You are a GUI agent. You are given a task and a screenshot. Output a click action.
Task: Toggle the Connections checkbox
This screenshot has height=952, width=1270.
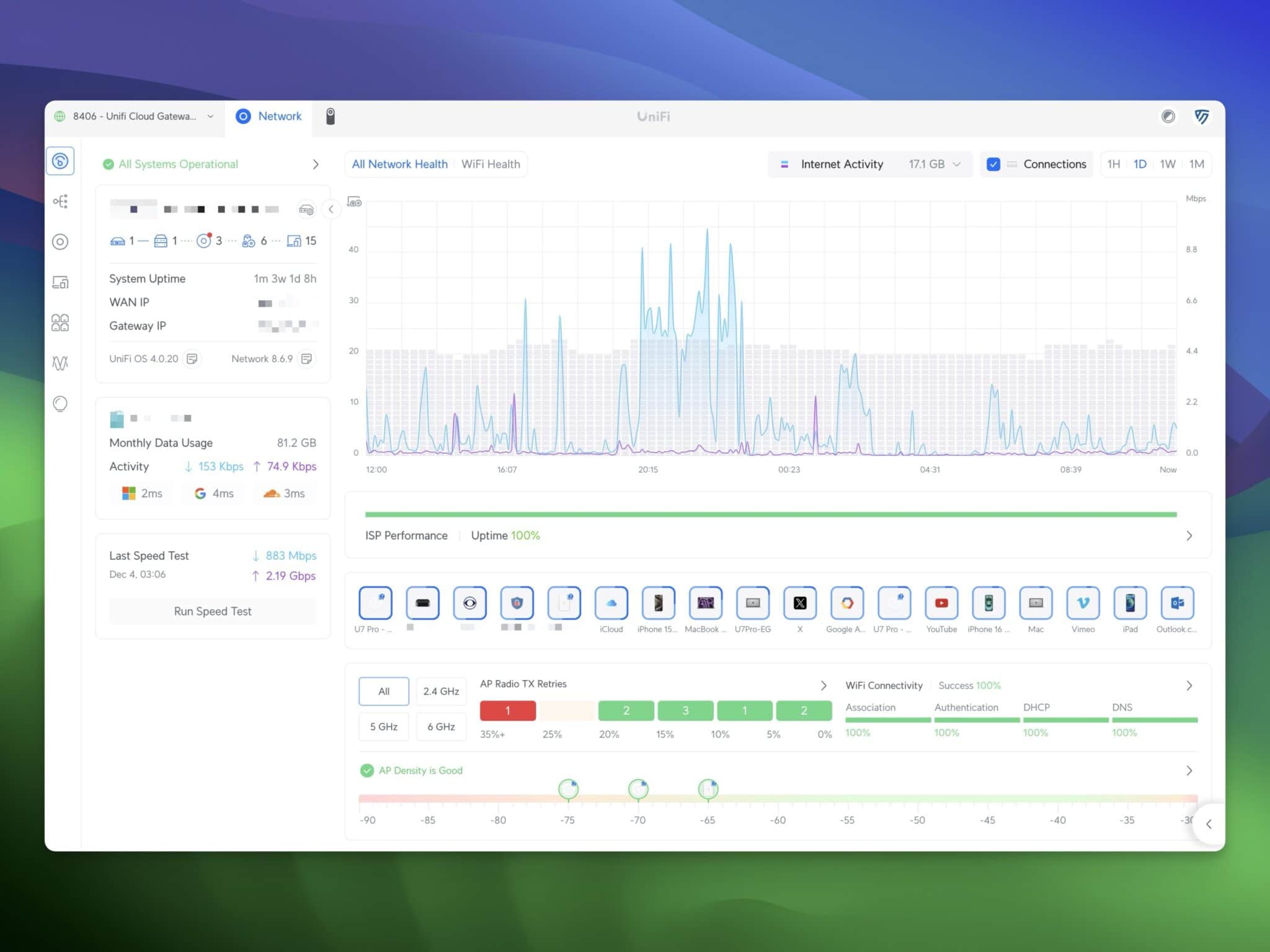point(993,164)
